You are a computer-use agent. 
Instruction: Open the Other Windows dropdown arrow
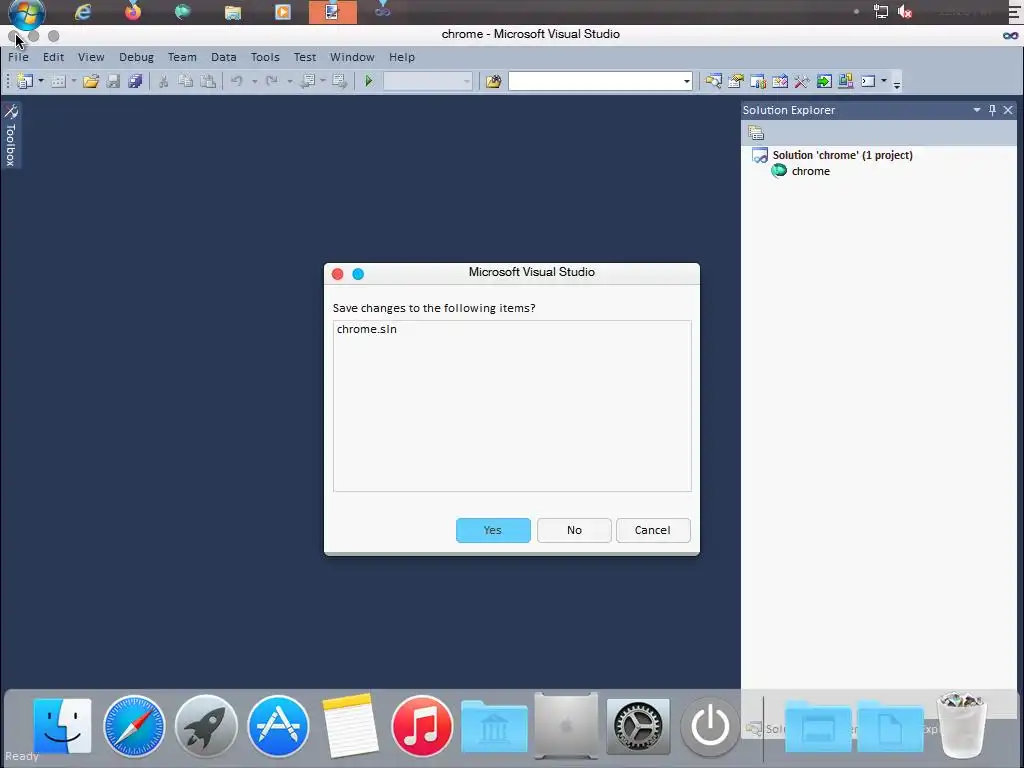[x=884, y=82]
